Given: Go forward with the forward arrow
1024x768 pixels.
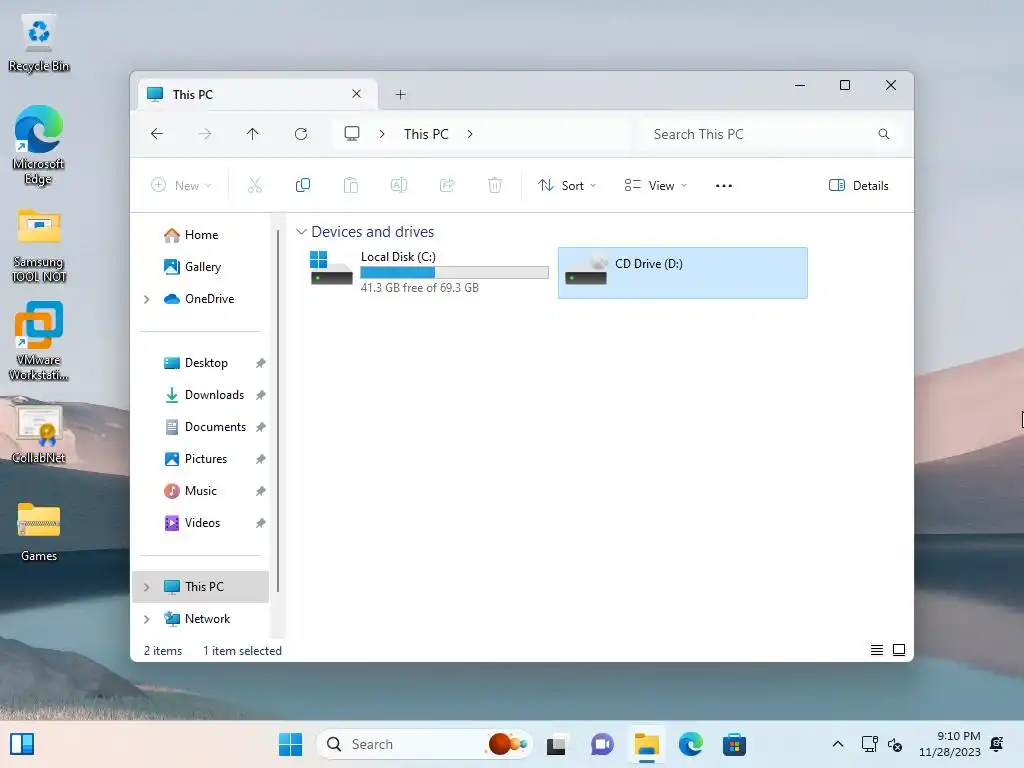Looking at the screenshot, I should 204,134.
